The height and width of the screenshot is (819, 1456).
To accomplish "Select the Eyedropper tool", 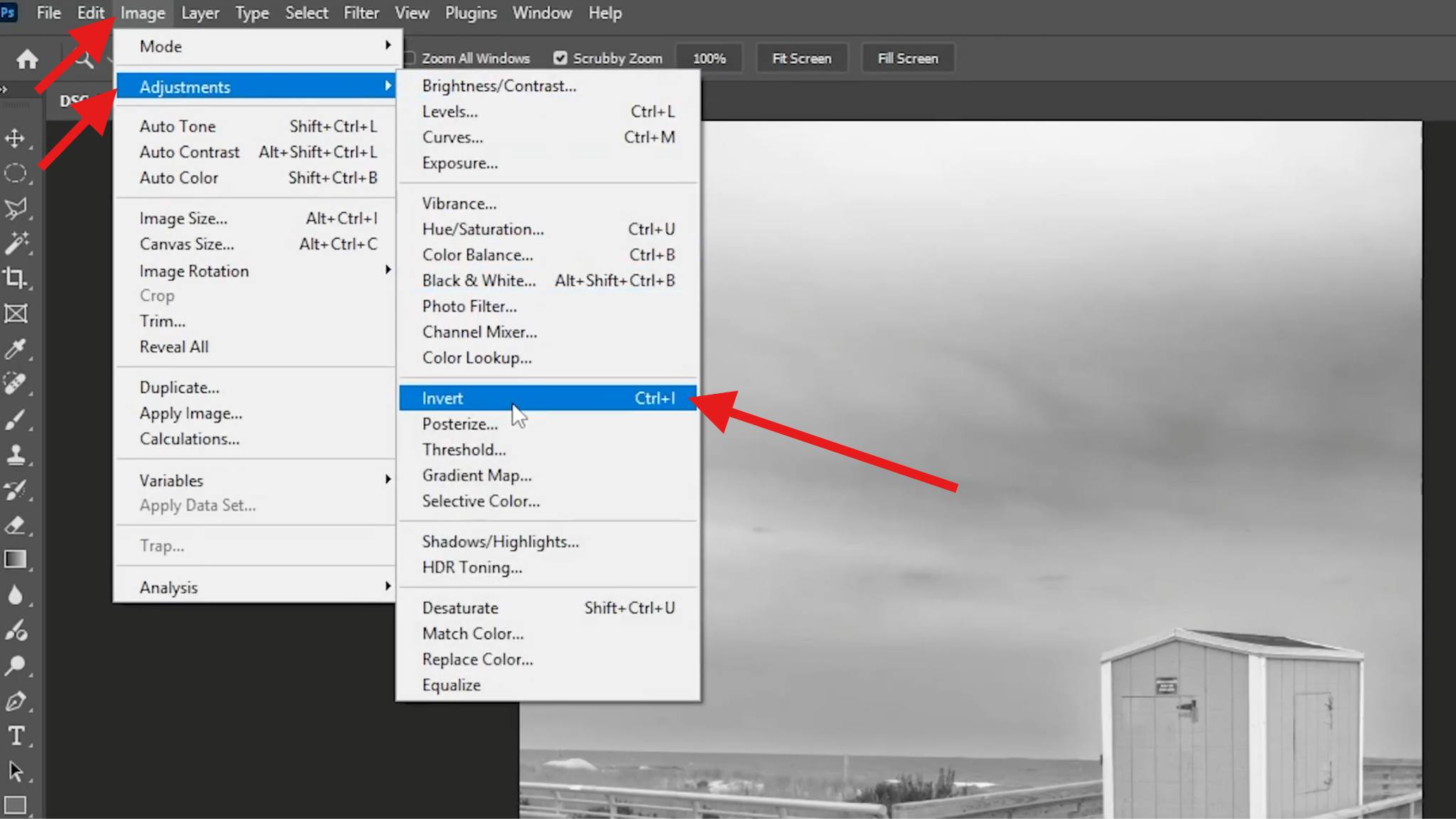I will point(15,349).
